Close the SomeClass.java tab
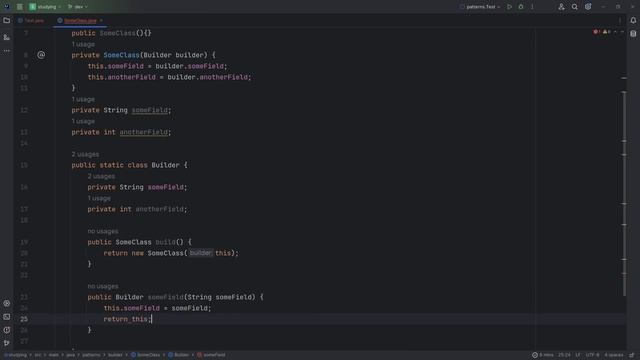Viewport: 640px width, 360px height. (101, 20)
